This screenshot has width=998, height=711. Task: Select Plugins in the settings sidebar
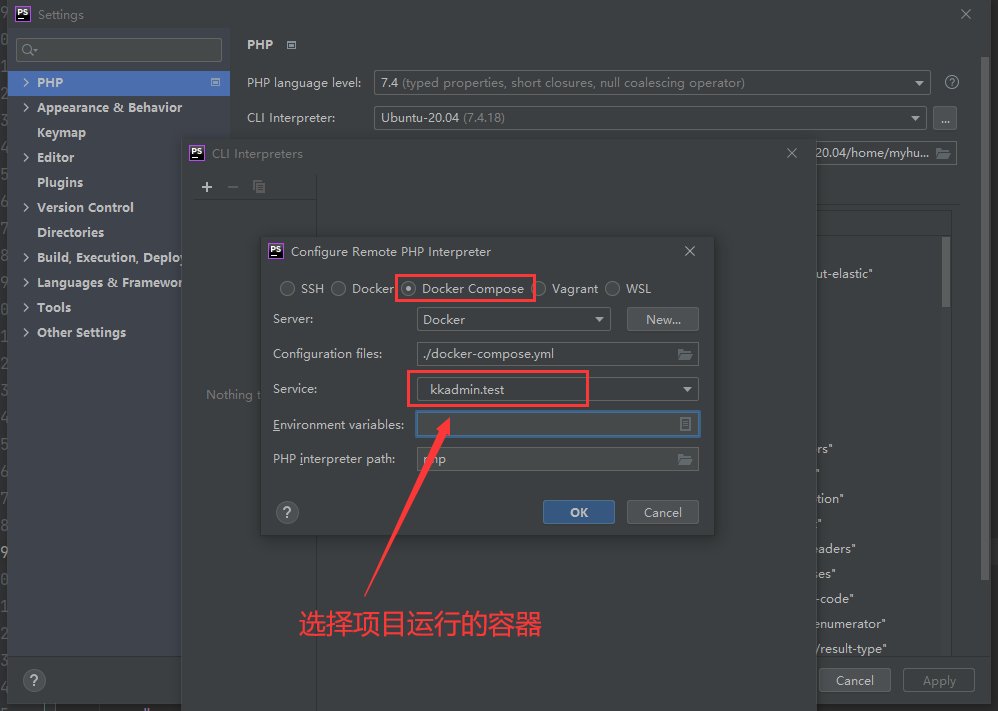[60, 182]
